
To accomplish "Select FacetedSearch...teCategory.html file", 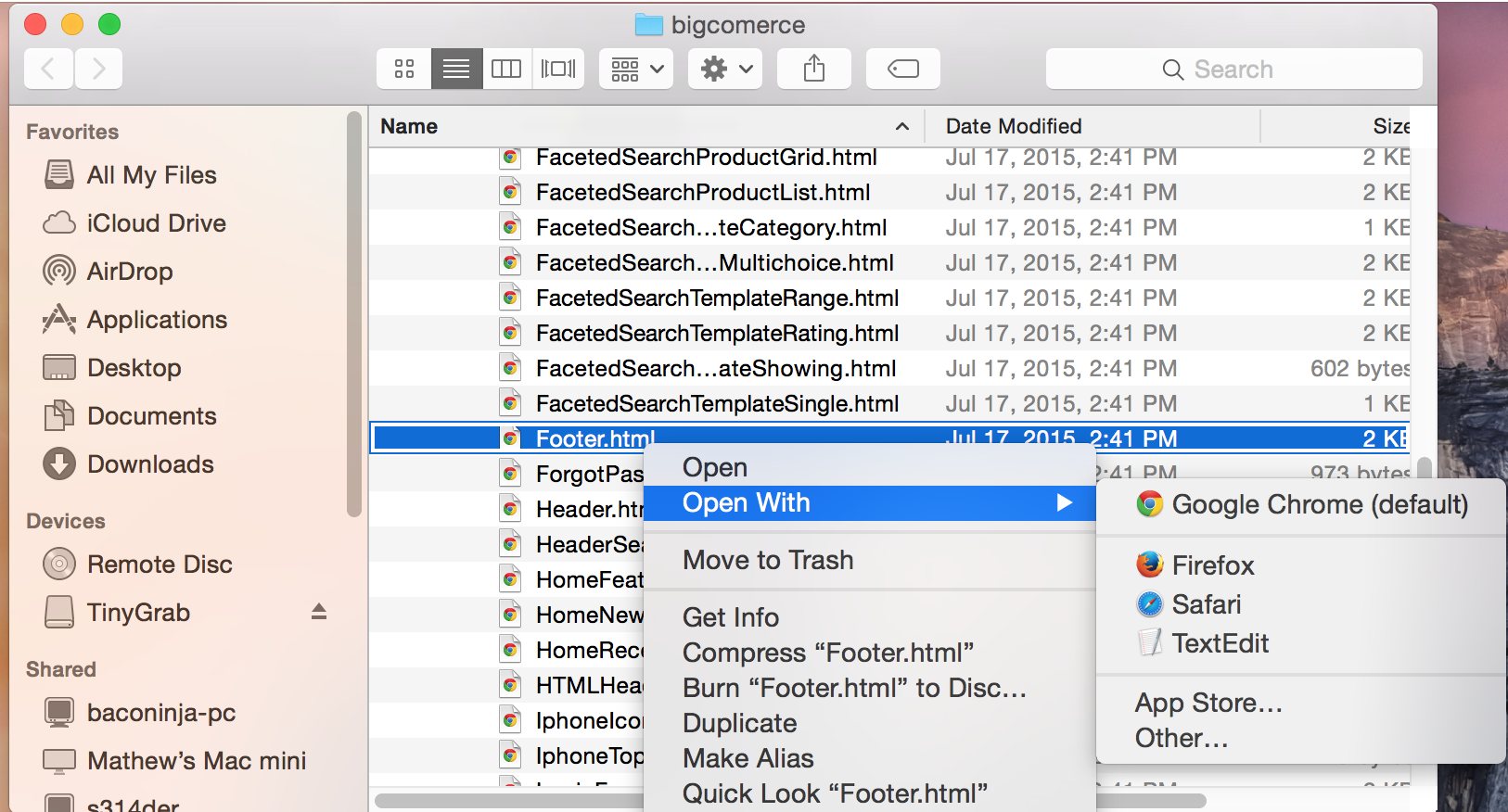I will (711, 228).
